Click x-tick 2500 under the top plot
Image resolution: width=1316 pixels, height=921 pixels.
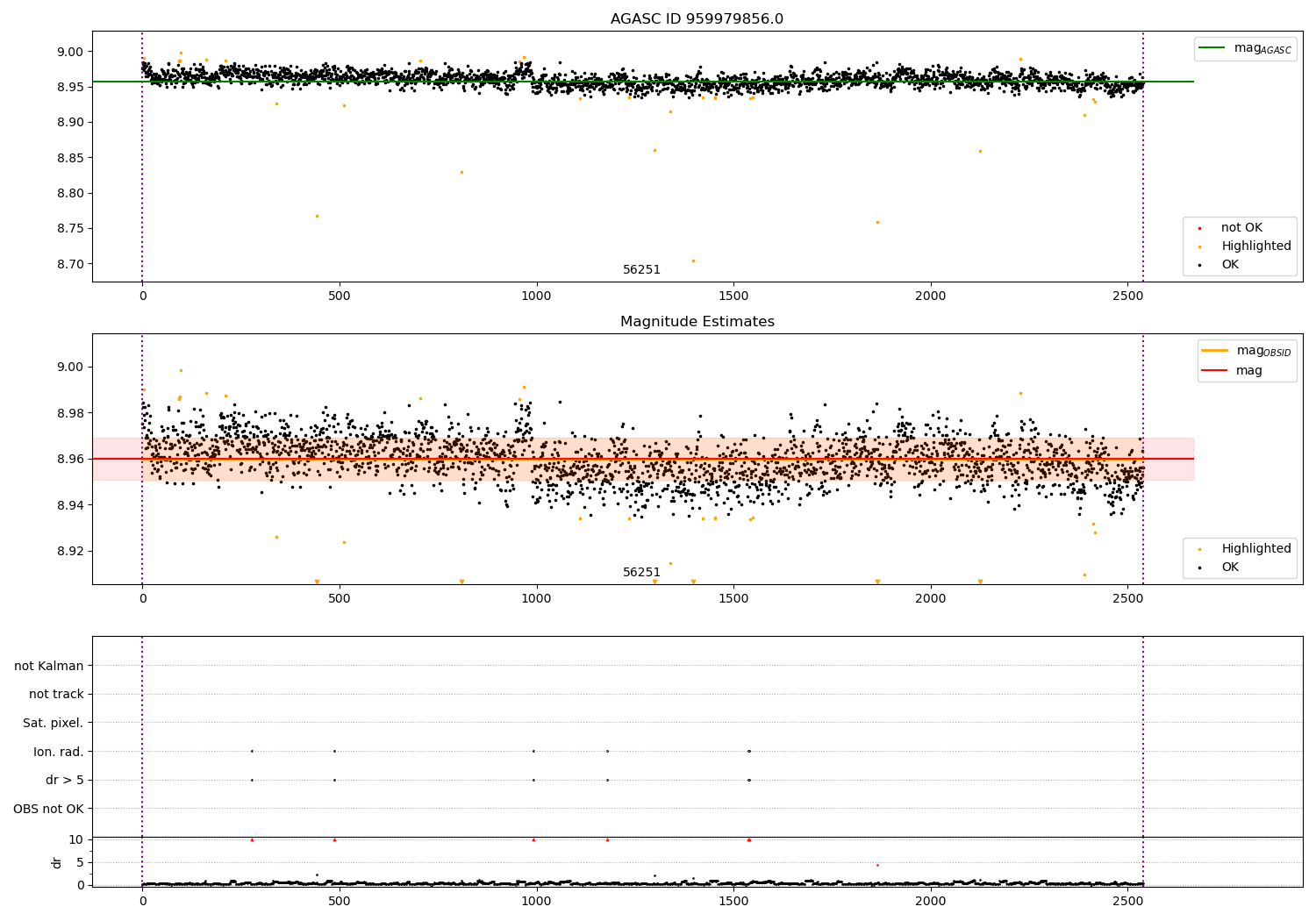pyautogui.click(x=1127, y=296)
